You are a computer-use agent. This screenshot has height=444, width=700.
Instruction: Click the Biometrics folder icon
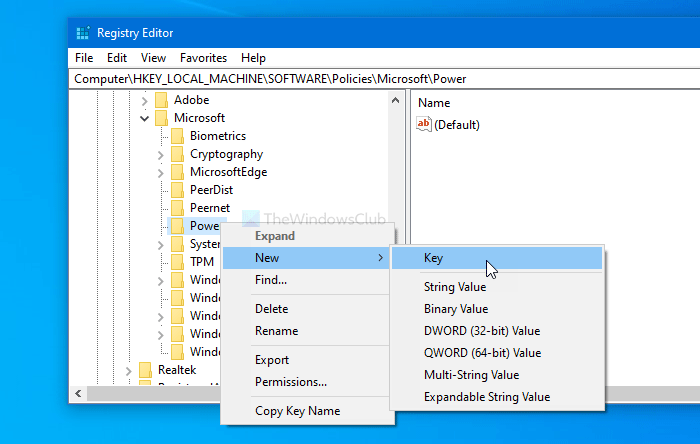[177, 136]
